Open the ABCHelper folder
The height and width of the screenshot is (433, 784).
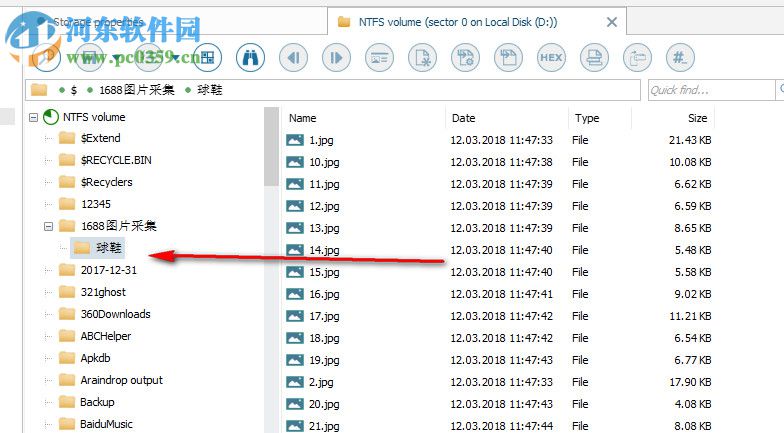pyautogui.click(x=106, y=336)
